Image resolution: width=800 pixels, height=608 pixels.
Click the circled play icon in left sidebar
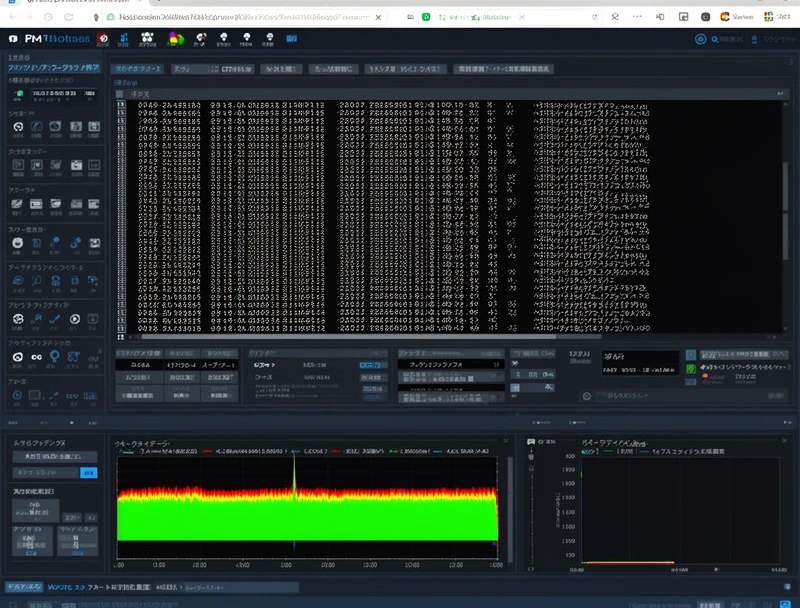click(x=75, y=320)
